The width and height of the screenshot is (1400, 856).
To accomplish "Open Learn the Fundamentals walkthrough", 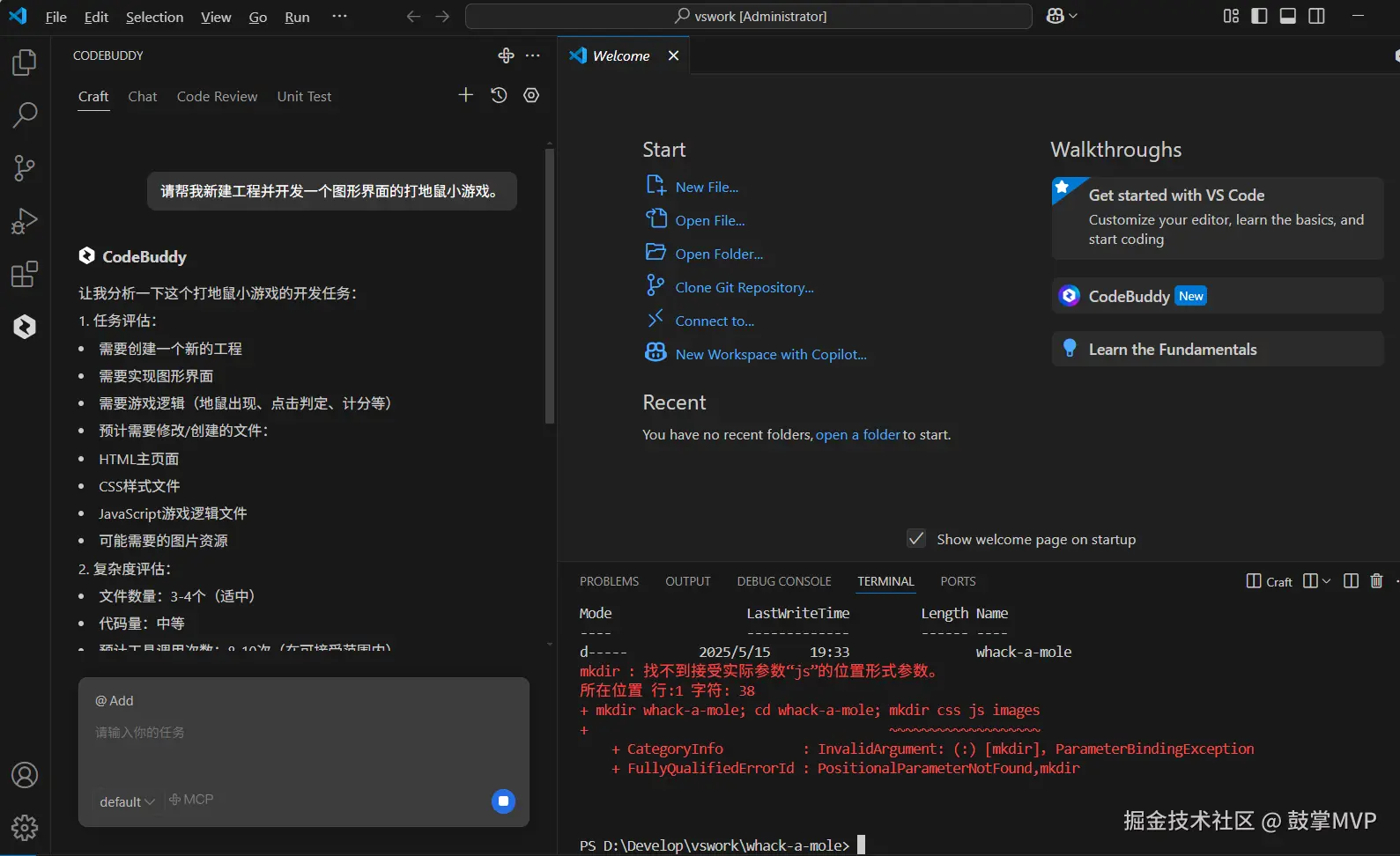I will pos(1218,349).
